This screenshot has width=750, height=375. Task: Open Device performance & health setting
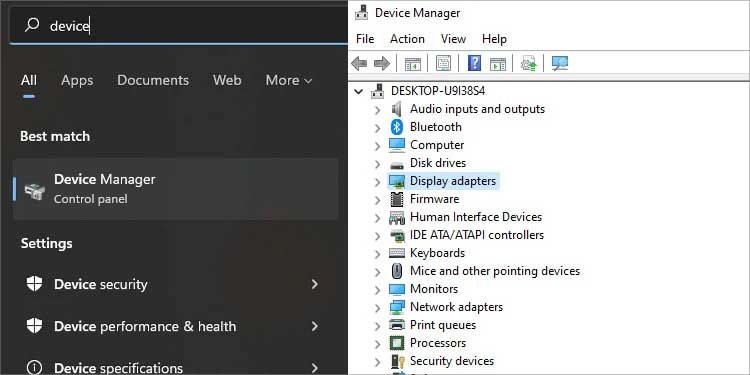(x=172, y=326)
